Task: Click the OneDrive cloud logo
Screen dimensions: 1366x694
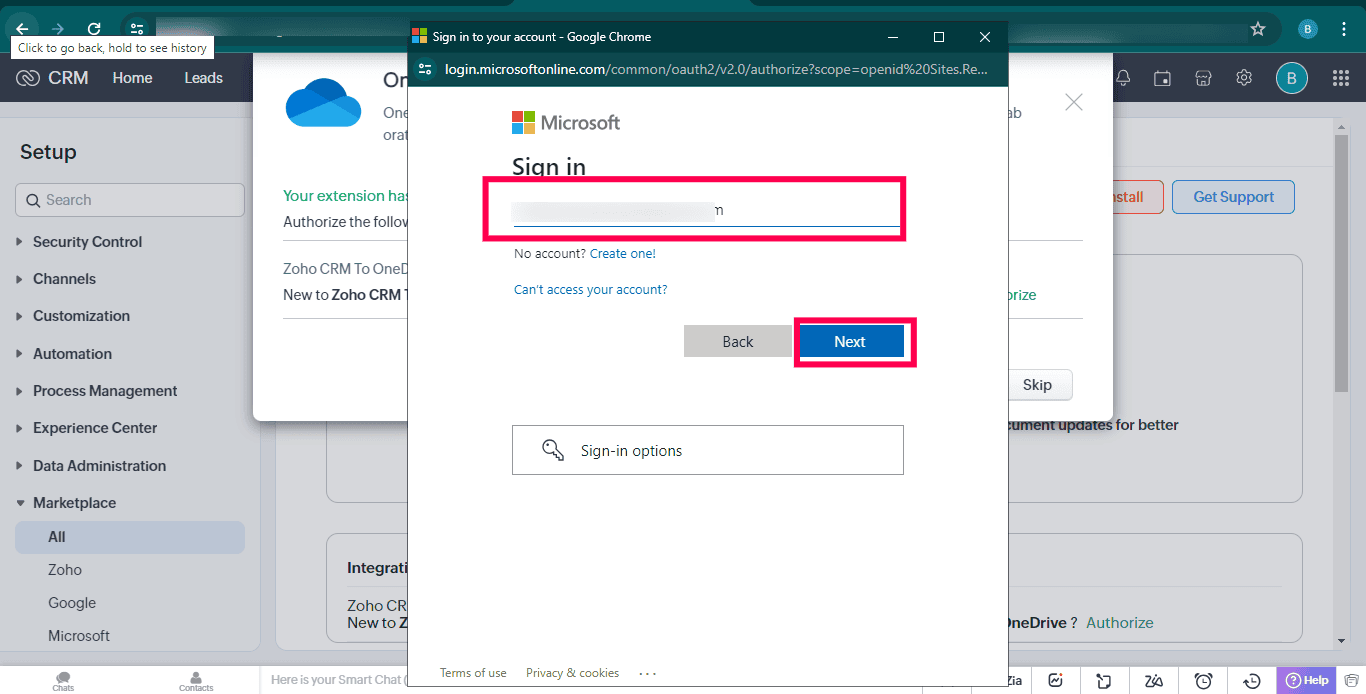Action: (323, 104)
